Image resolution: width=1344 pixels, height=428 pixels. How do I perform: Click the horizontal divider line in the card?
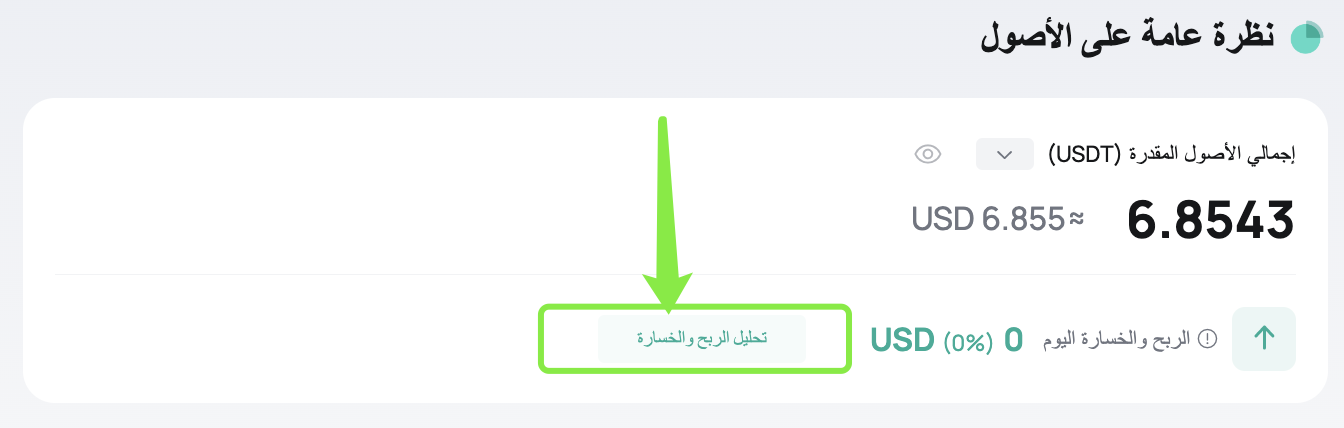(x=400, y=274)
